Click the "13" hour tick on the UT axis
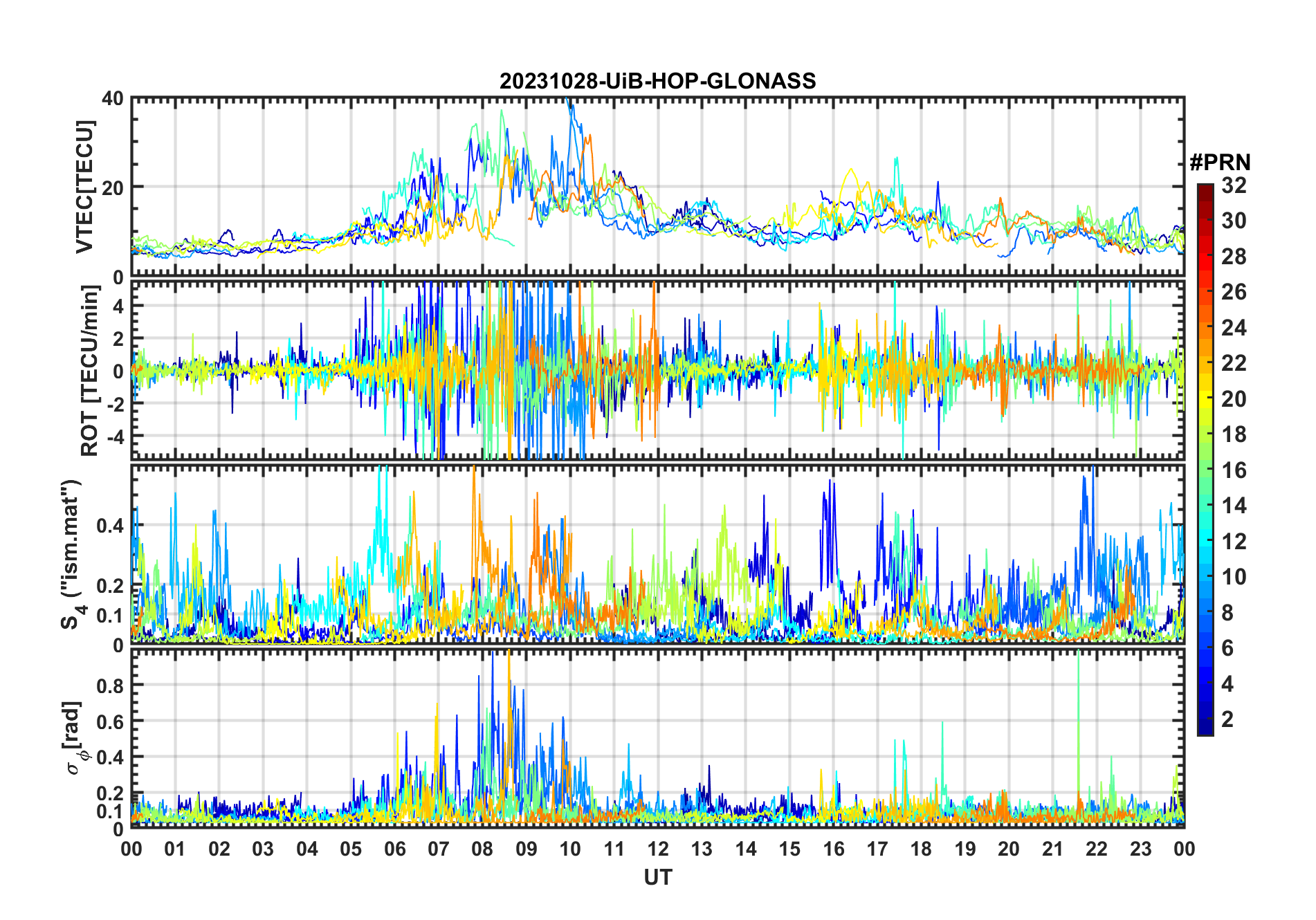The image size is (1316, 920). tap(702, 849)
